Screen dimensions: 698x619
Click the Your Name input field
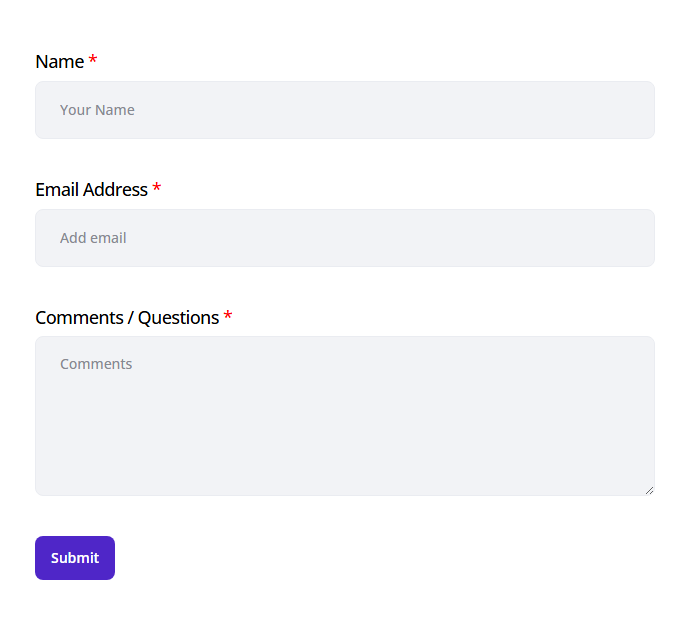pos(344,110)
